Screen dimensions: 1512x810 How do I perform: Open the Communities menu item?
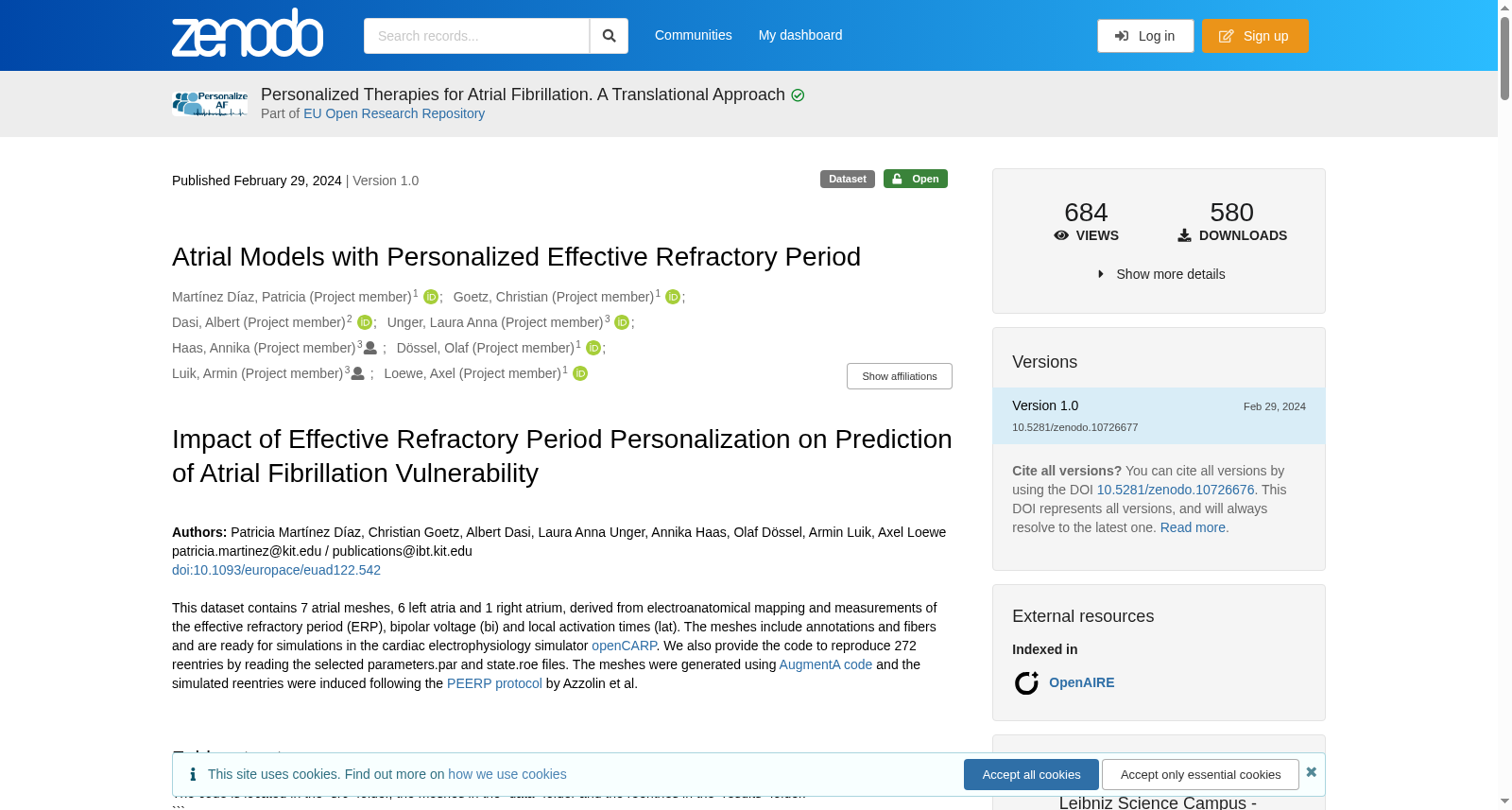694,35
